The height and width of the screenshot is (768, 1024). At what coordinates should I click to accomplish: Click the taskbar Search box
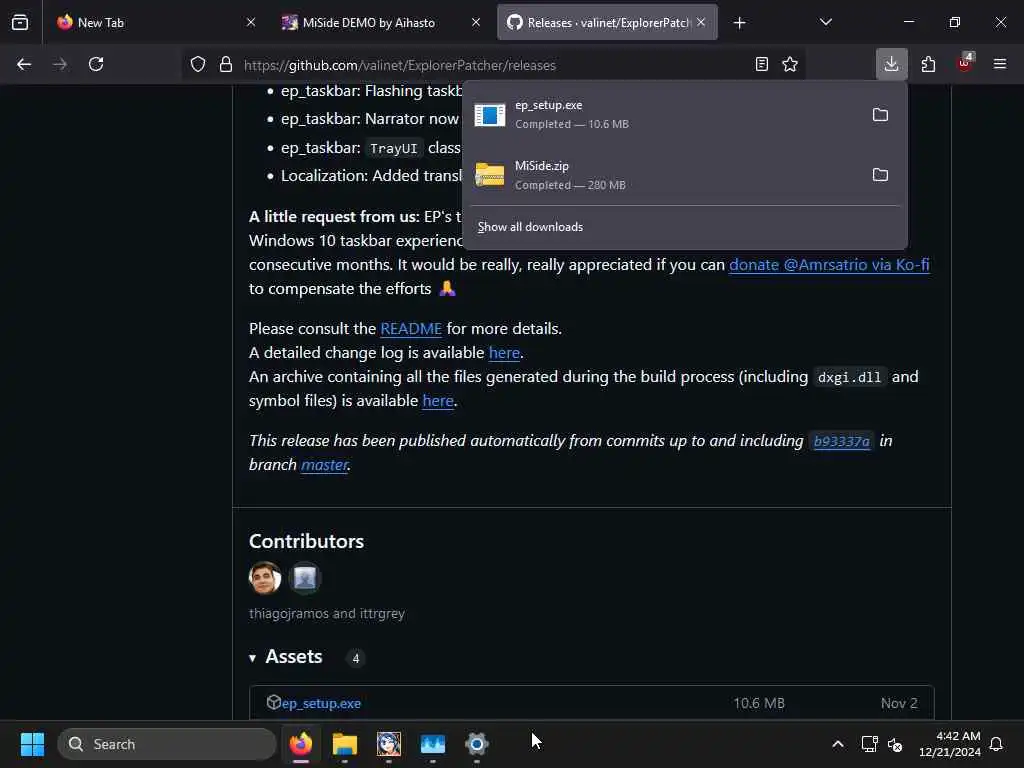(167, 744)
